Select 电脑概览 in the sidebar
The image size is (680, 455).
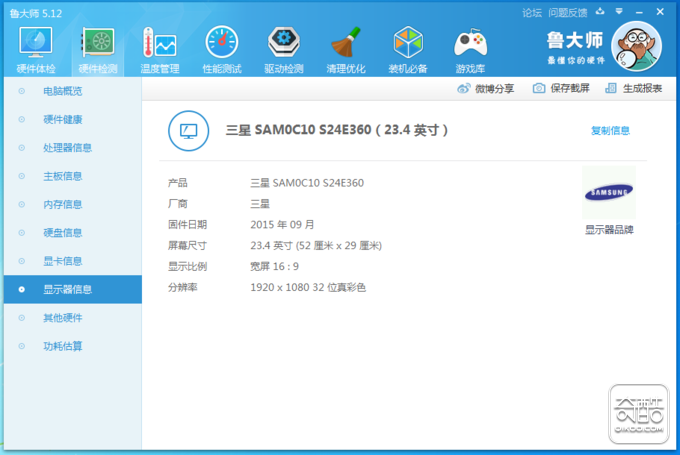[x=73, y=91]
